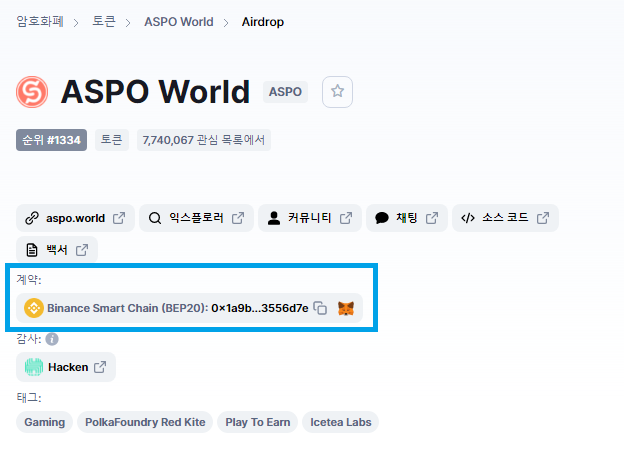Click the 계약: label

click(x=29, y=280)
